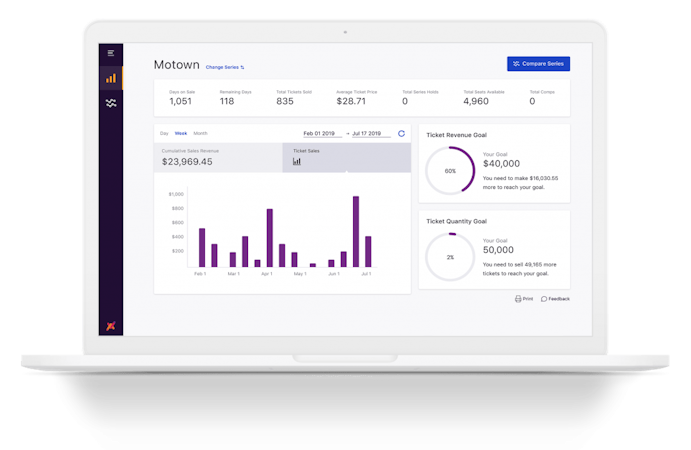Click the Feedback speech bubble icon
This screenshot has width=691, height=450.
[544, 299]
